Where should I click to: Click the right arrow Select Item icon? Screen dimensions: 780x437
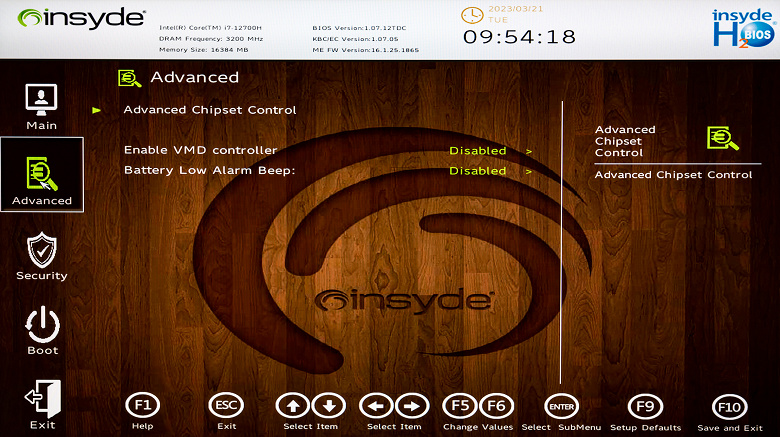pos(412,406)
